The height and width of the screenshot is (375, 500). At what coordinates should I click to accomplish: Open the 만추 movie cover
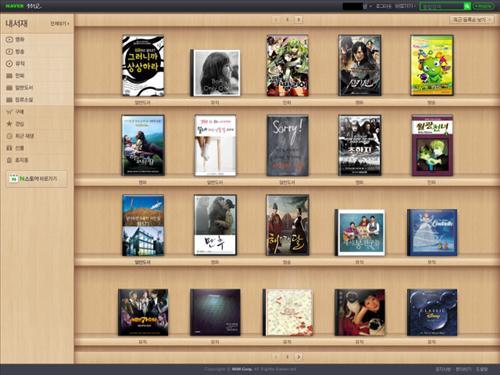point(215,225)
